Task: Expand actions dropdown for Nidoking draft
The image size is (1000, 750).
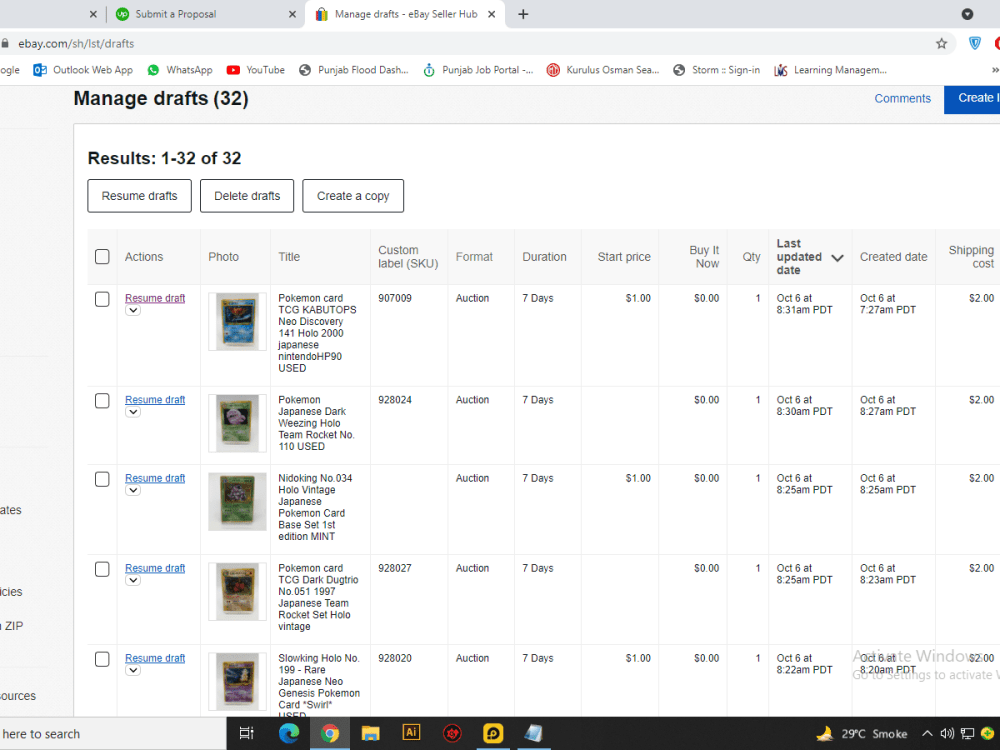Action: [x=133, y=490]
